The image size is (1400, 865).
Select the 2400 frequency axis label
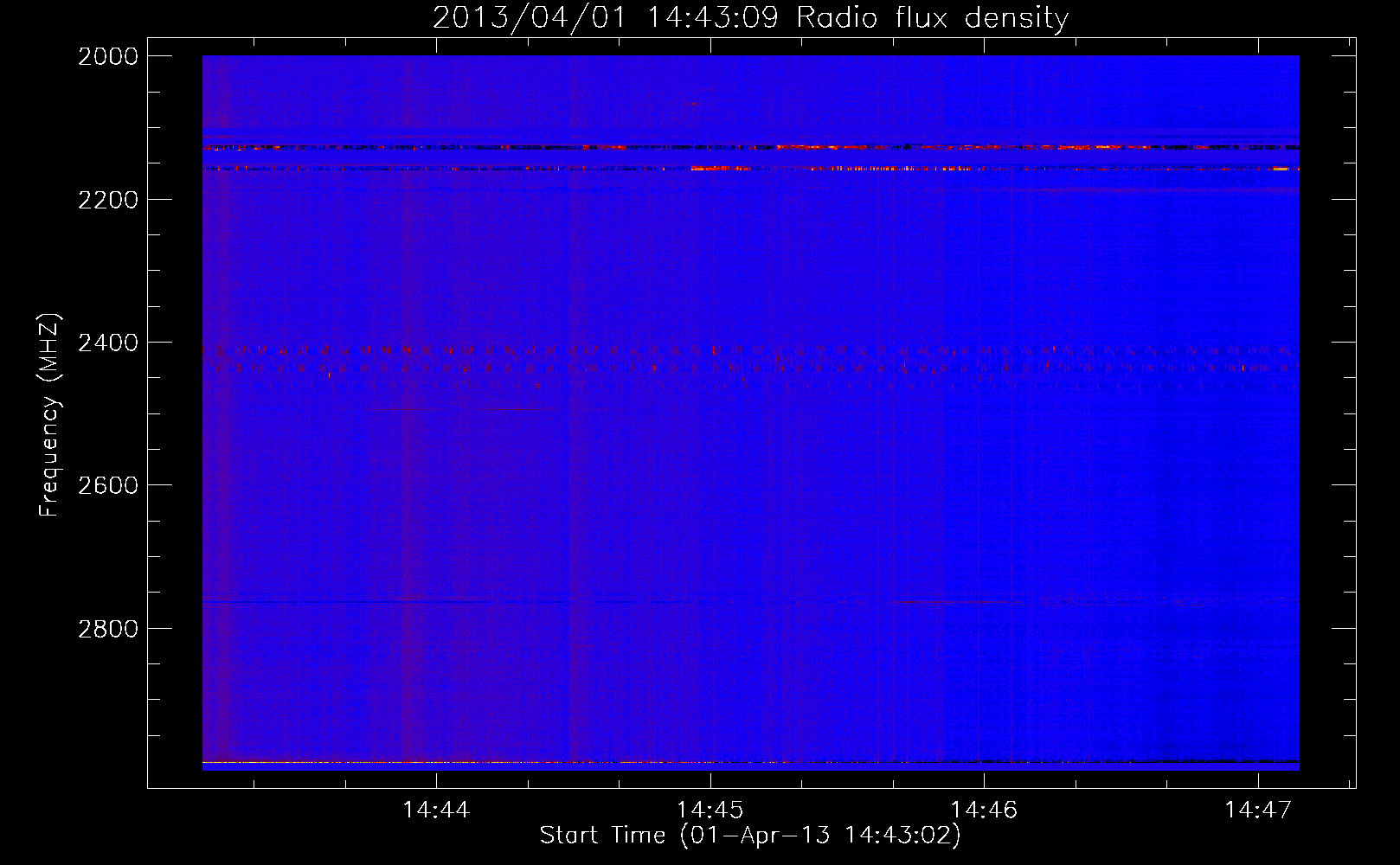pos(108,343)
